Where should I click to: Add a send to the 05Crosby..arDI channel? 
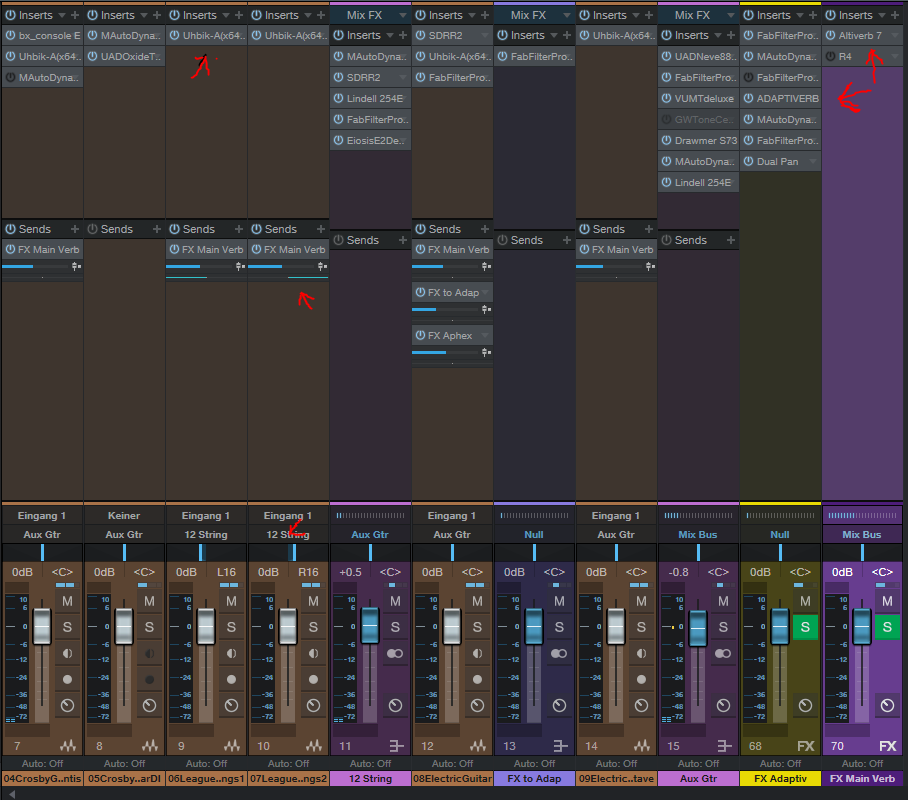coord(156,229)
